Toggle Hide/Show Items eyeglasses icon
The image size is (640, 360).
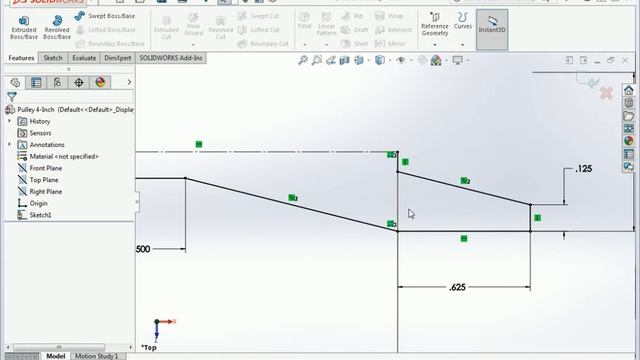401,60
